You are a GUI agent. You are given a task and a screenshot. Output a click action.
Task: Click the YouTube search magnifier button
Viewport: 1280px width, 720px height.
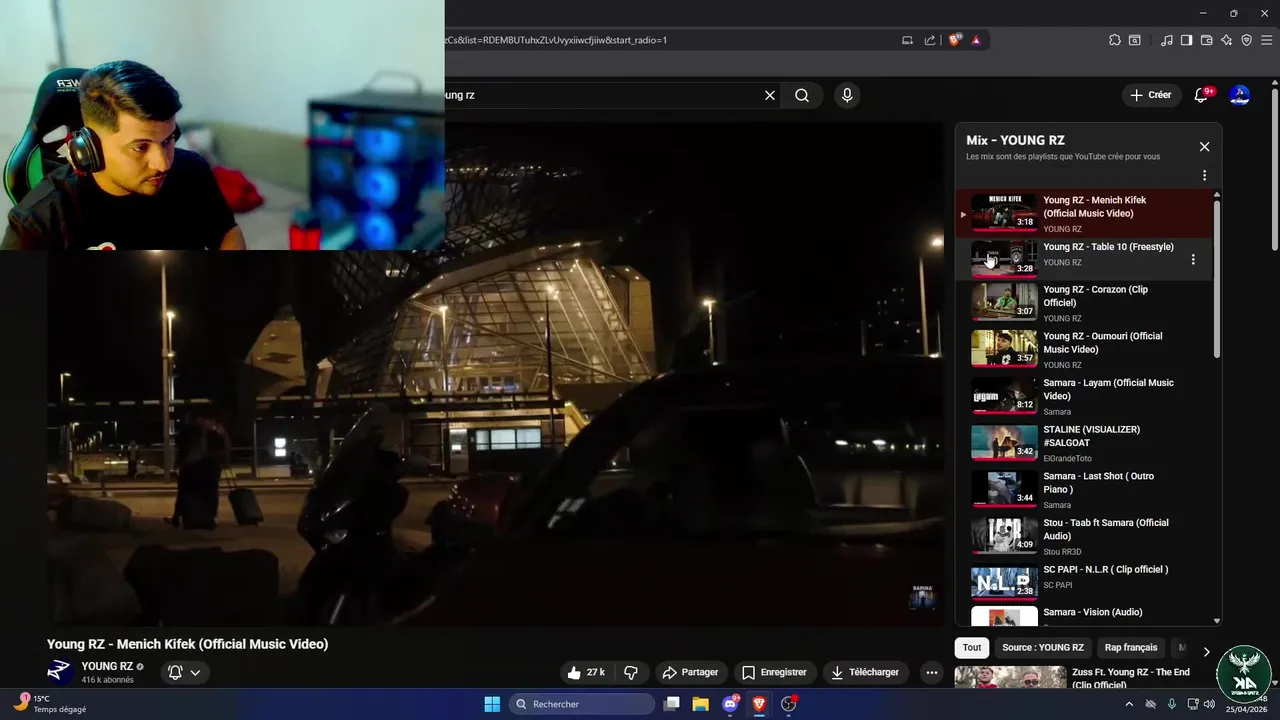(802, 95)
